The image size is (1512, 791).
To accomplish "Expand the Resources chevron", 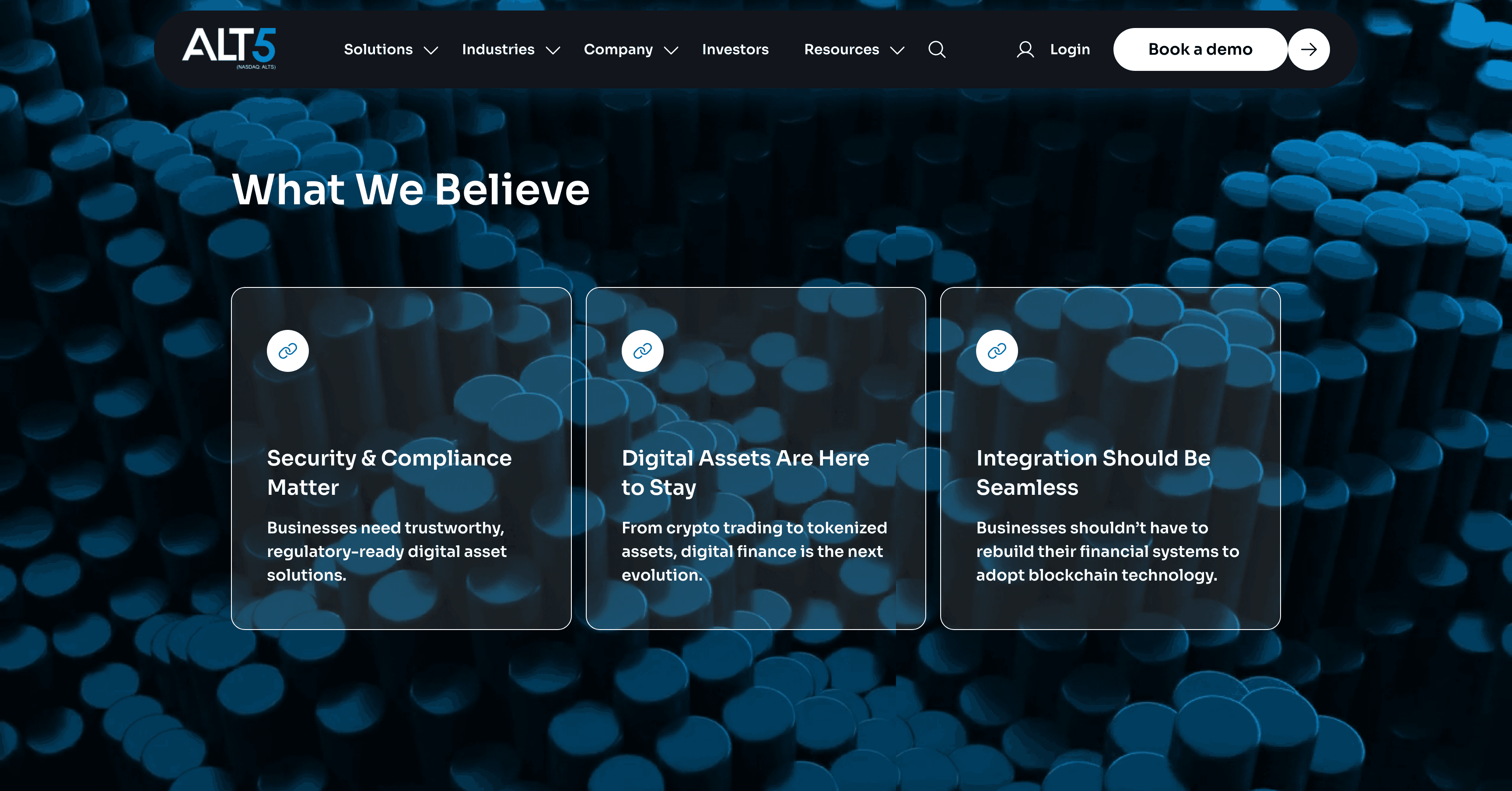I will (x=897, y=50).
